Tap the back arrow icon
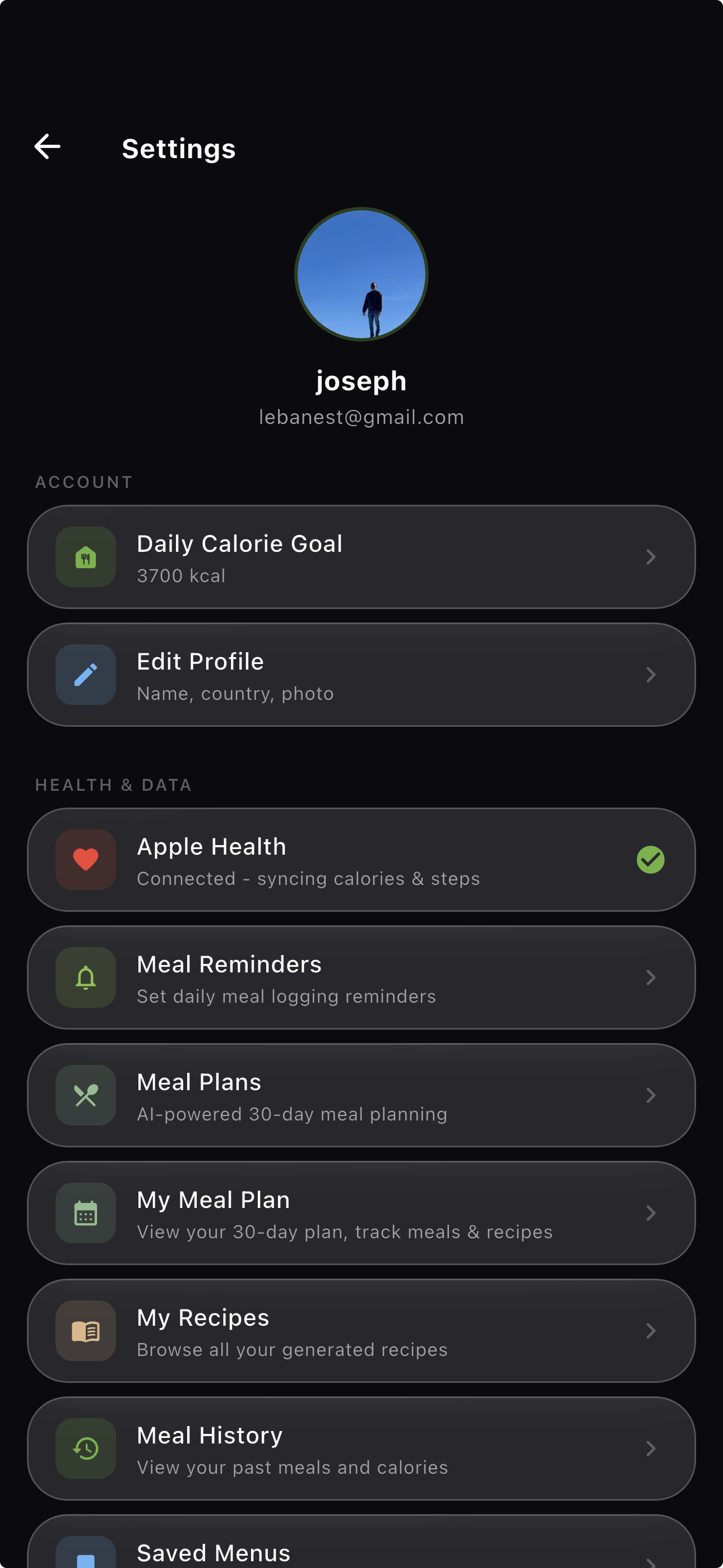Viewport: 723px width, 1568px height. pos(48,147)
